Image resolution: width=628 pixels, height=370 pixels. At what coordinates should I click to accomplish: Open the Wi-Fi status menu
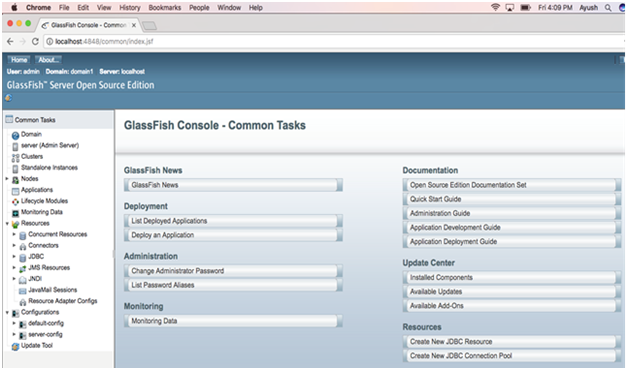(x=495, y=7)
